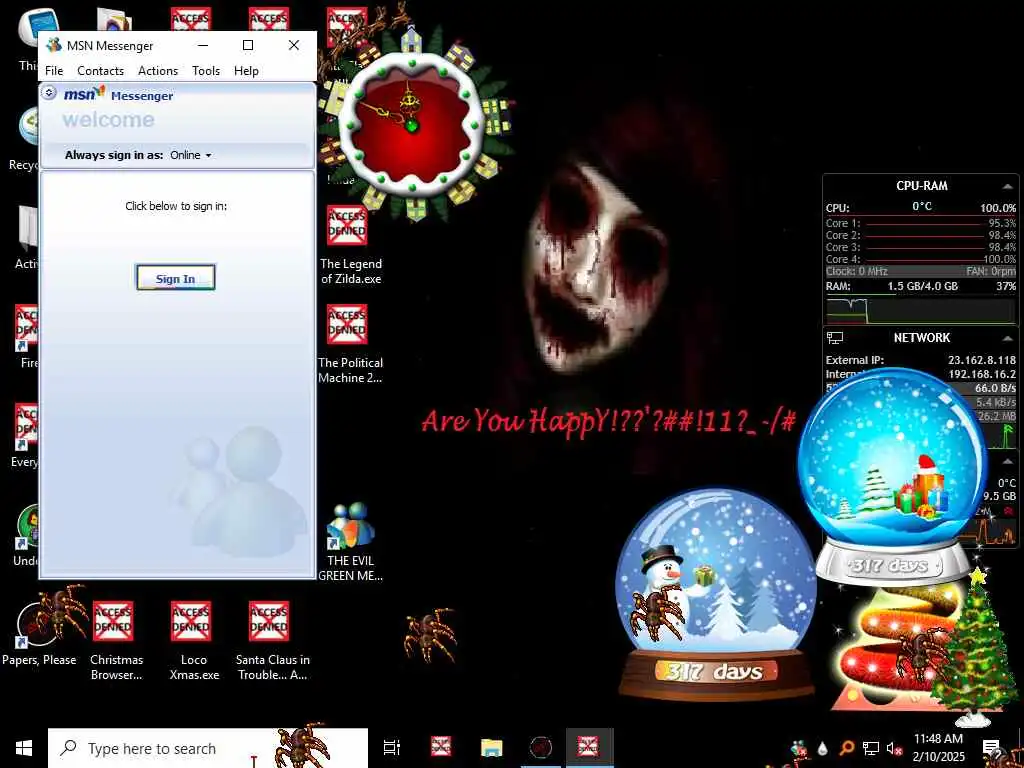The image size is (1024, 768).
Task: Open Task View from the taskbar
Action: point(391,748)
